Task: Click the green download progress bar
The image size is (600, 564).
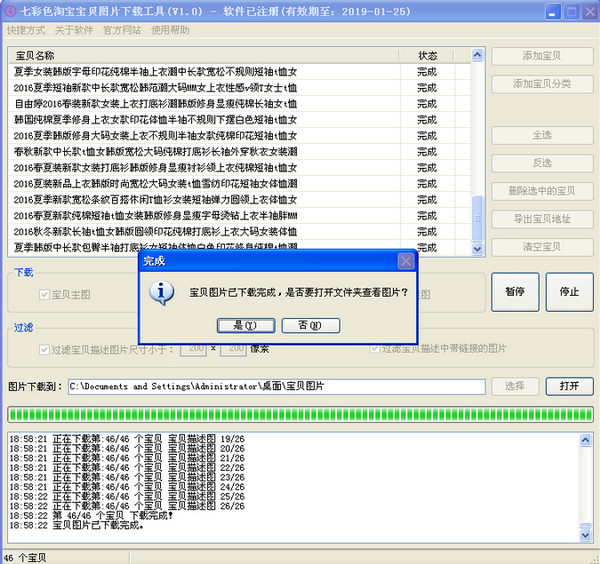Action: click(300, 414)
